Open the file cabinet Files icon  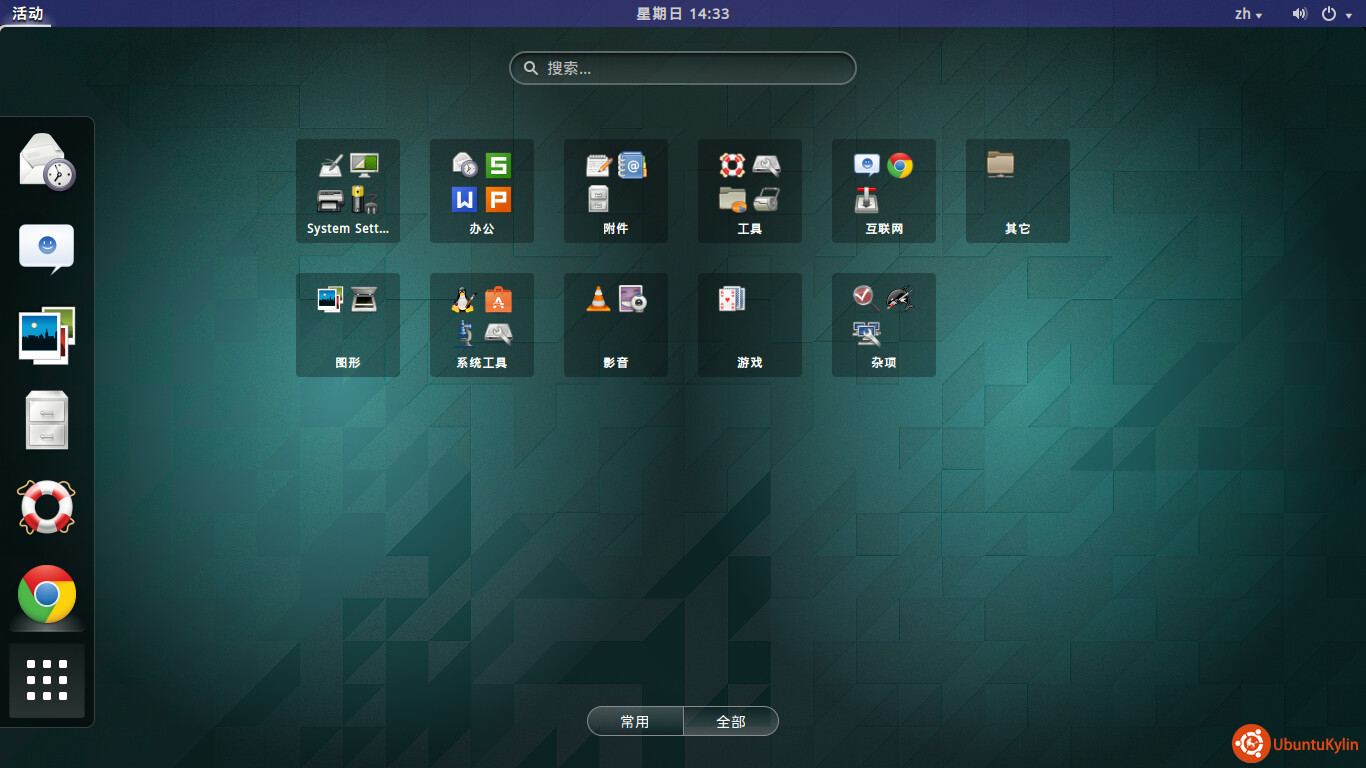[x=47, y=420]
